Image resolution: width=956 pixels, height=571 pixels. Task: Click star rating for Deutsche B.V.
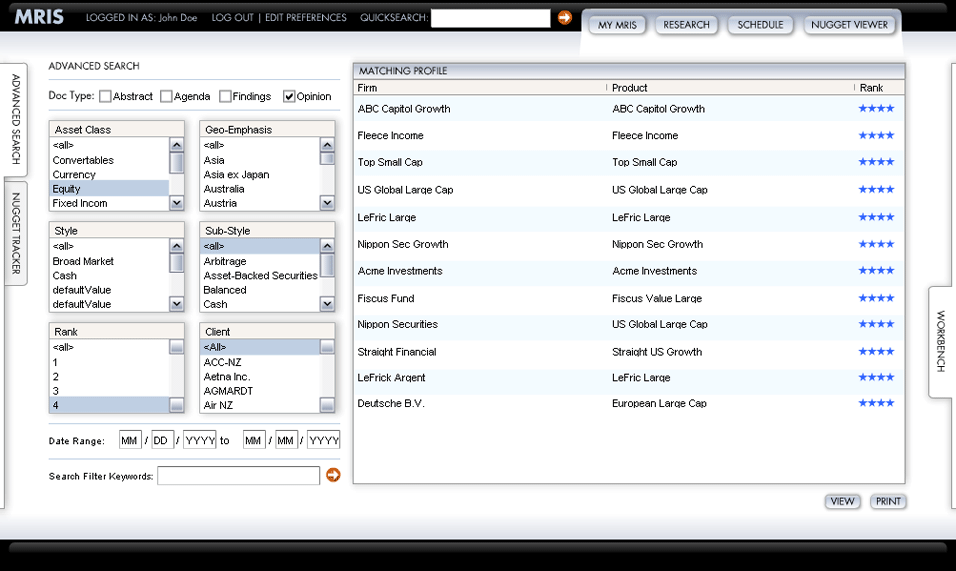coord(876,403)
